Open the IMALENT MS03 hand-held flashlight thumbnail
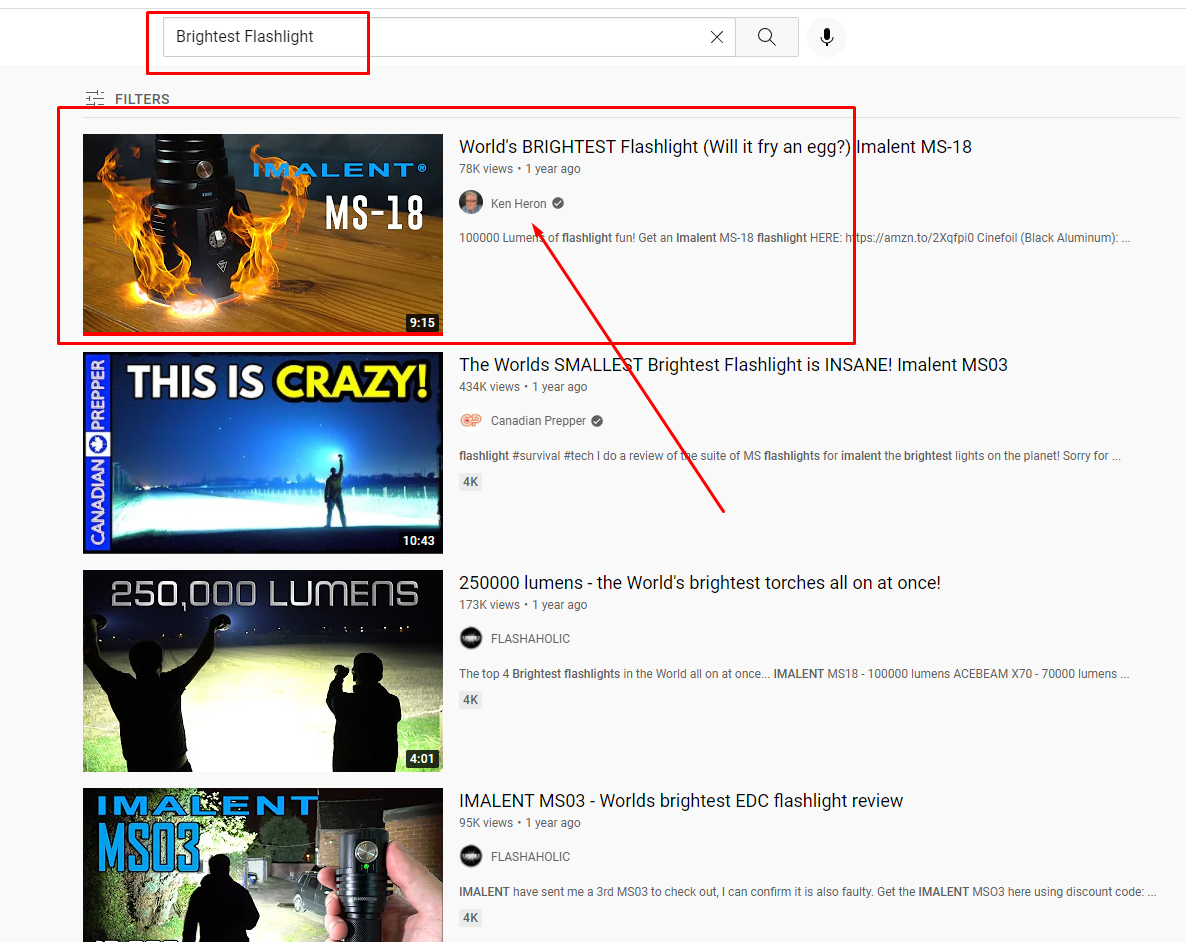The image size is (1186, 942). (262, 865)
